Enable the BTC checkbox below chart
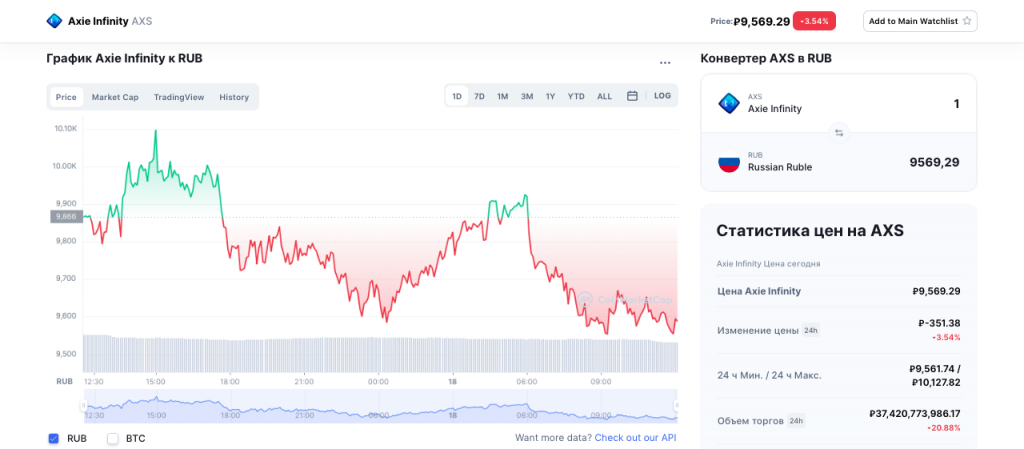1024x449 pixels. (113, 438)
